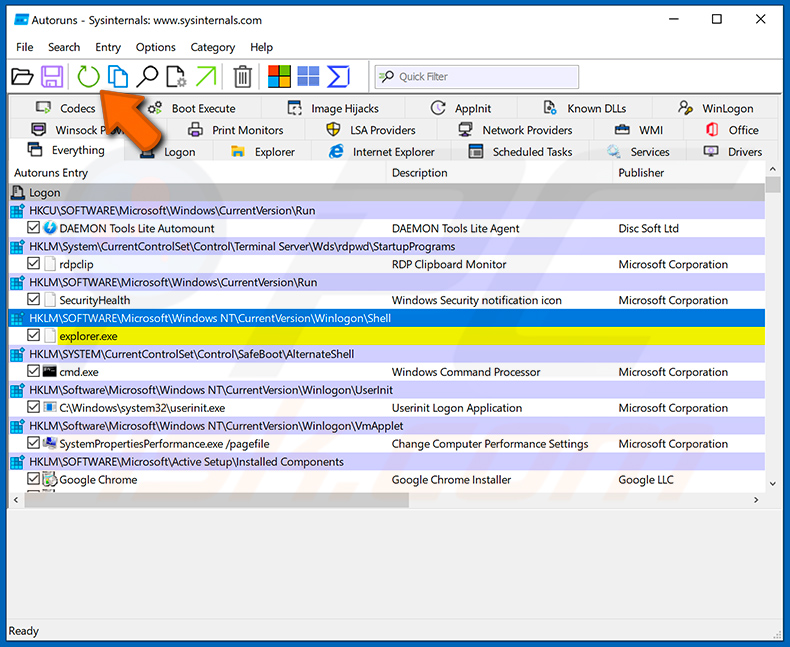This screenshot has height=647, width=790.
Task: Delete entry with the trash can icon
Action: (x=242, y=77)
